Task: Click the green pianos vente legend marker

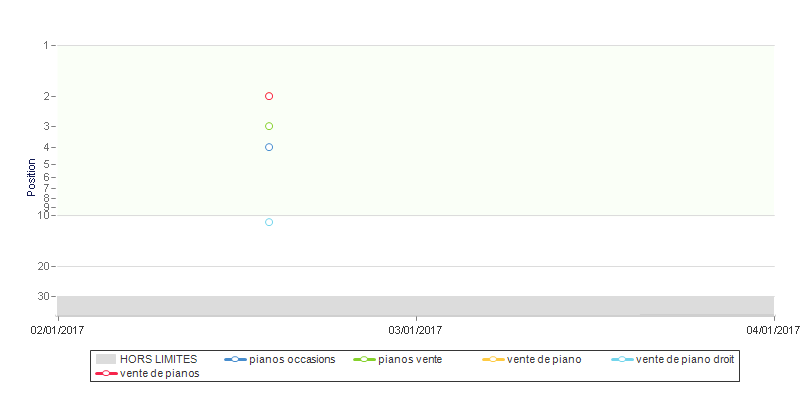Action: coord(364,360)
